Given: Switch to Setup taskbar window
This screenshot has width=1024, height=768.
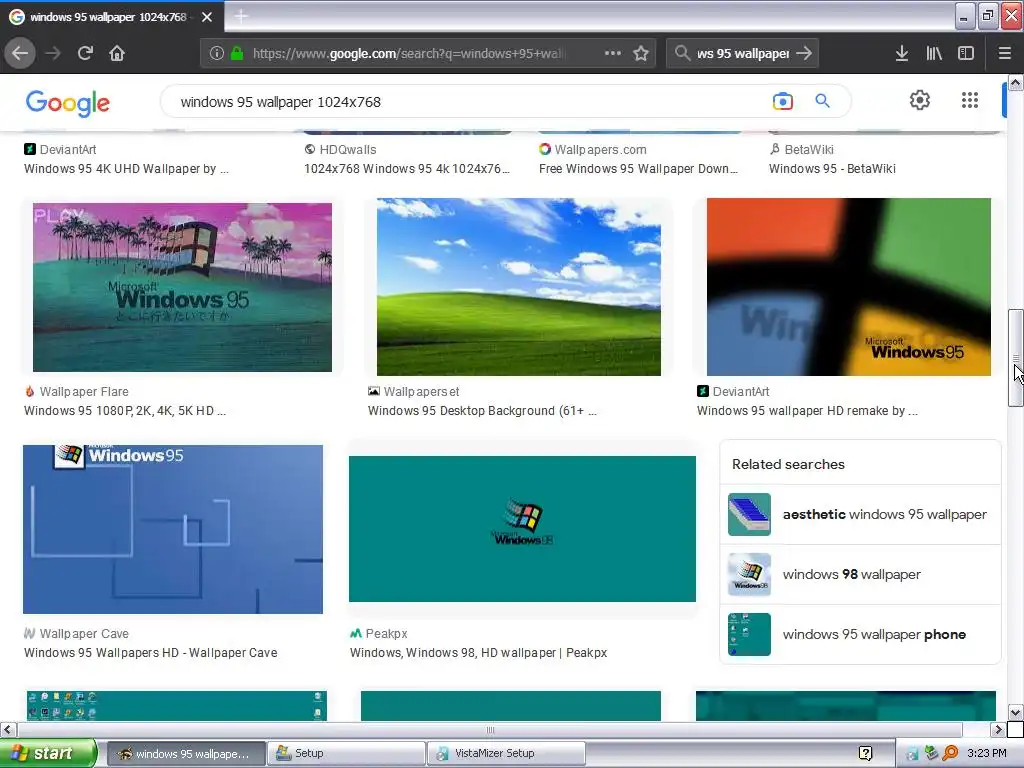Looking at the screenshot, I should 346,754.
